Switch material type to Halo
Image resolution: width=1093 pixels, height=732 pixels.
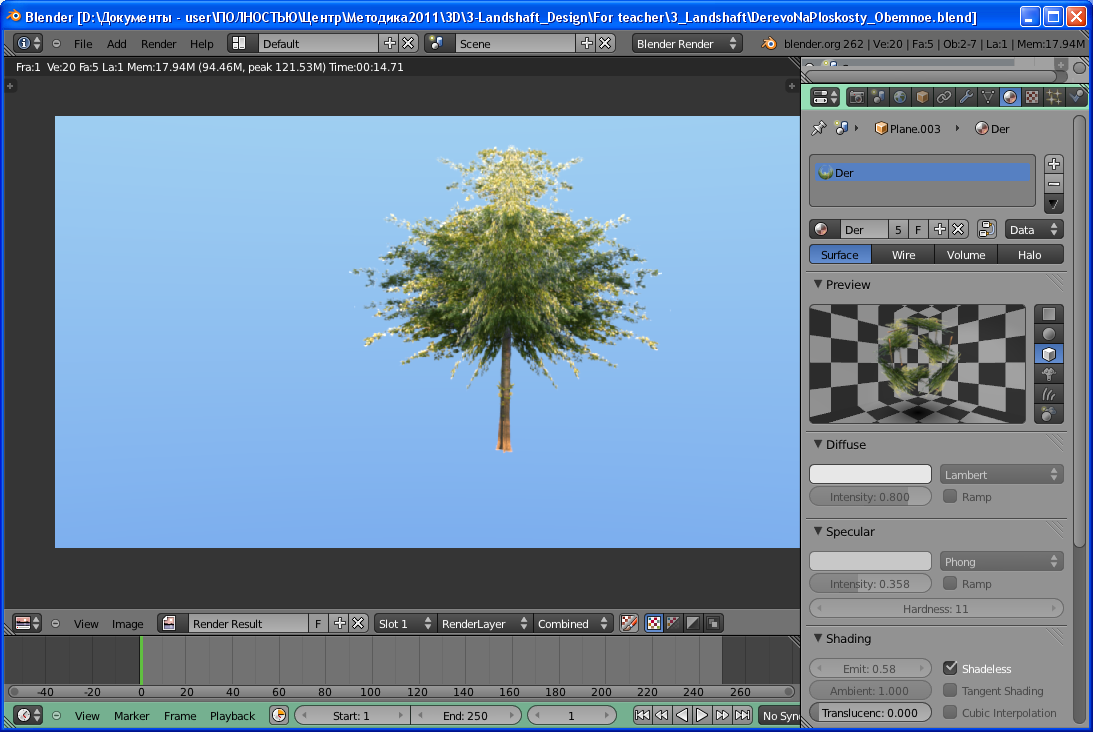[1029, 254]
